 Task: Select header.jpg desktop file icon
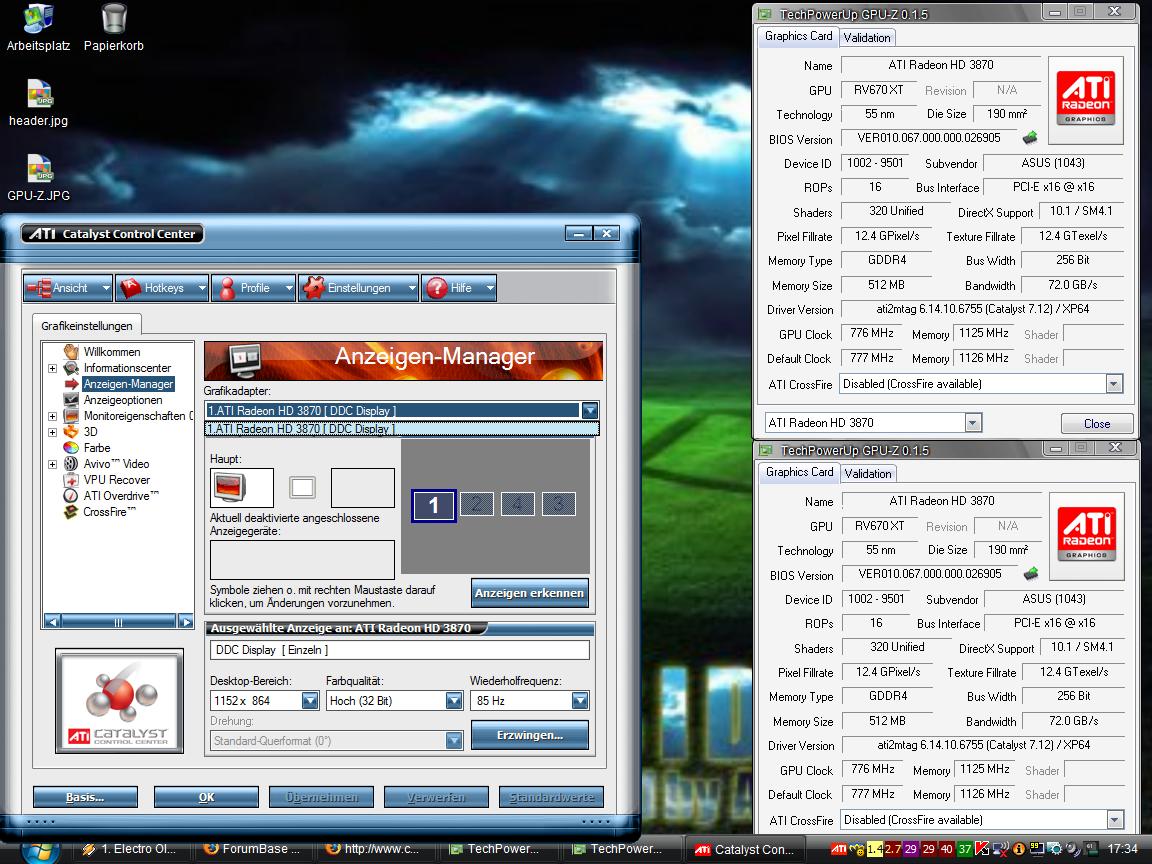pyautogui.click(x=39, y=95)
